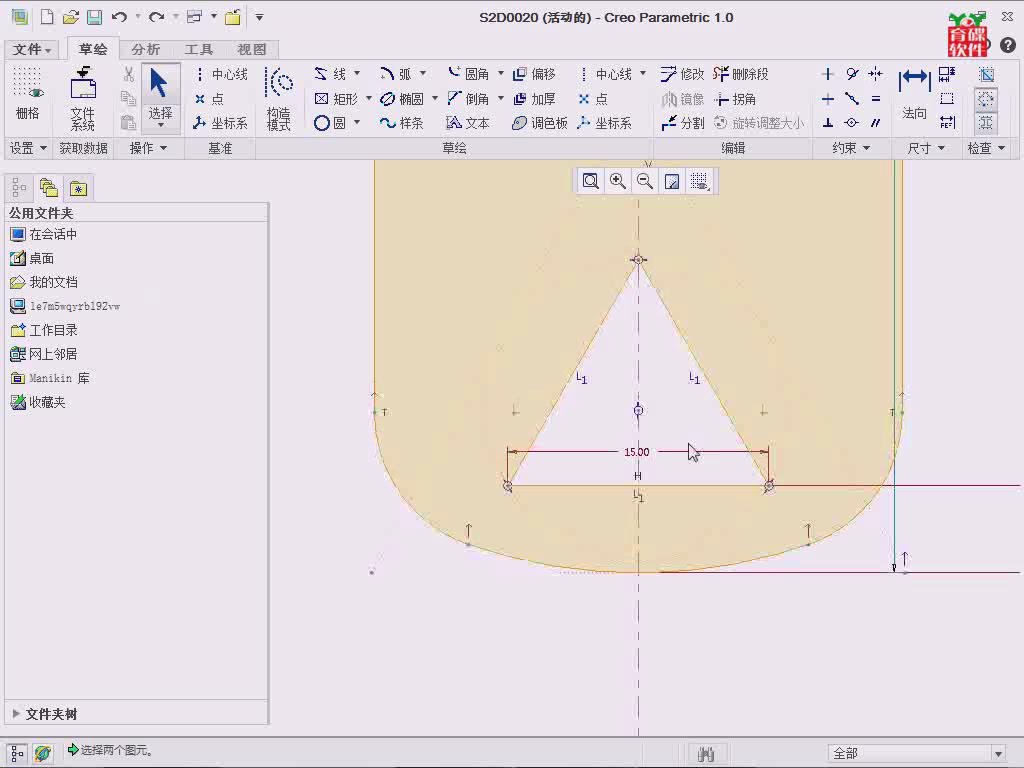
Task: Select the 文本 text tool
Action: (x=468, y=123)
